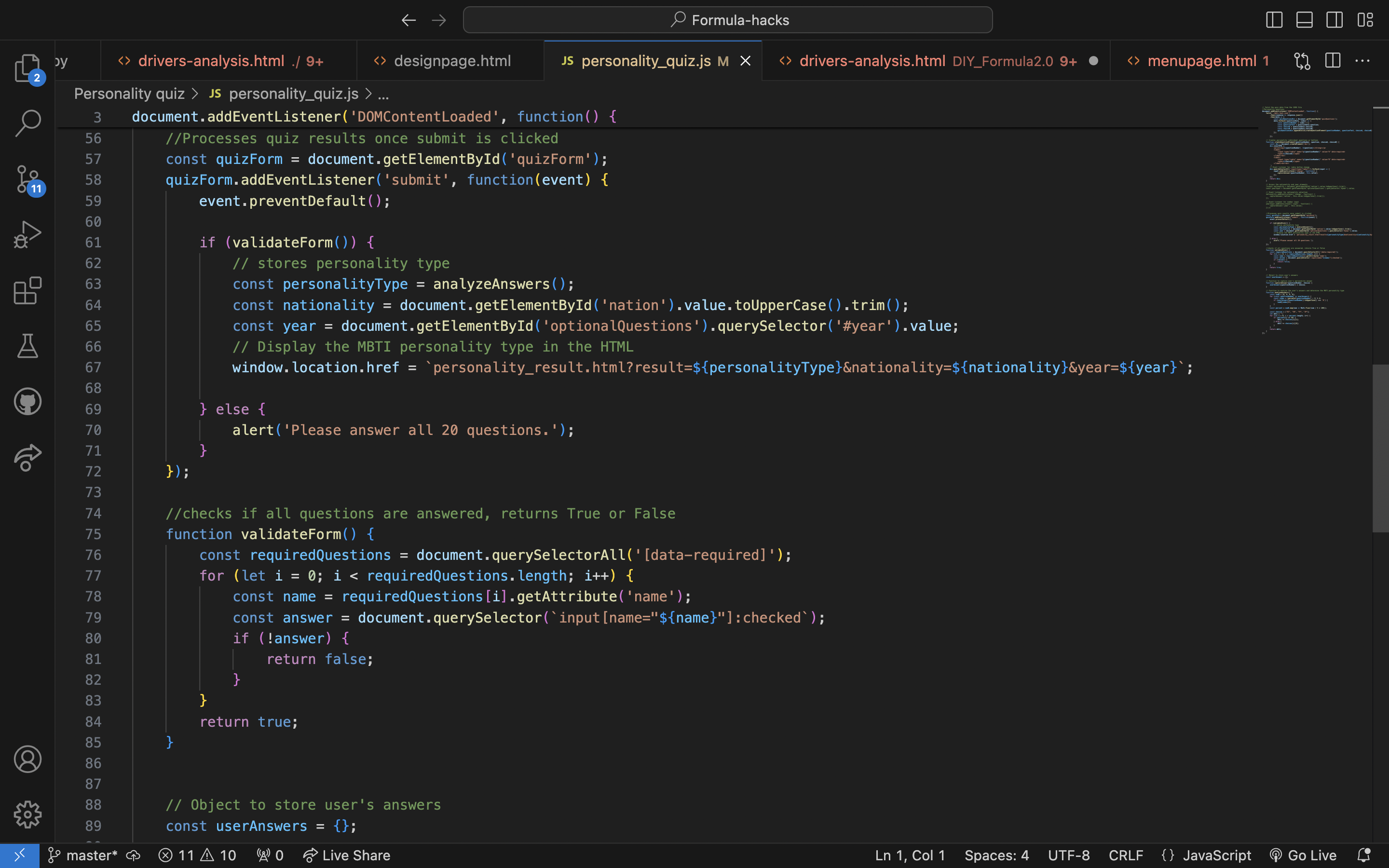Click the Formula-hacks command center search box

(727, 20)
